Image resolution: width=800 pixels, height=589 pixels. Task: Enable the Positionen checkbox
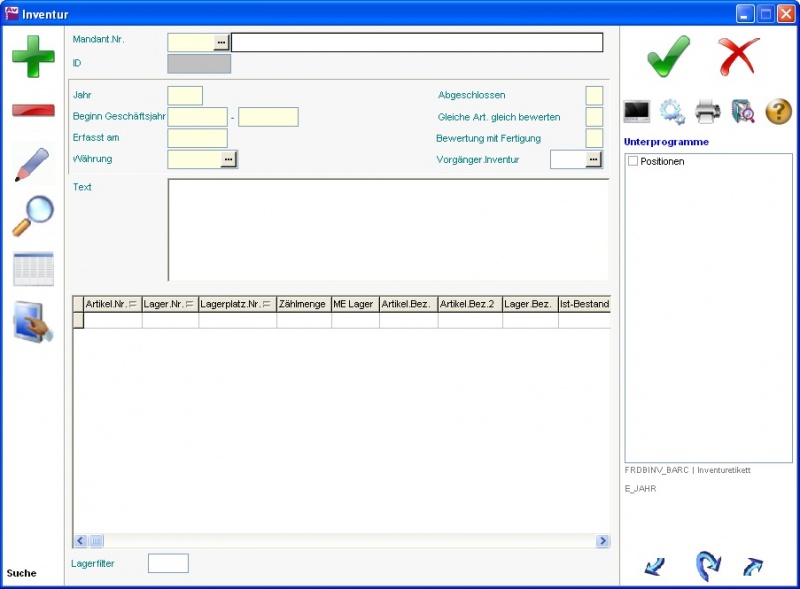pyautogui.click(x=632, y=161)
